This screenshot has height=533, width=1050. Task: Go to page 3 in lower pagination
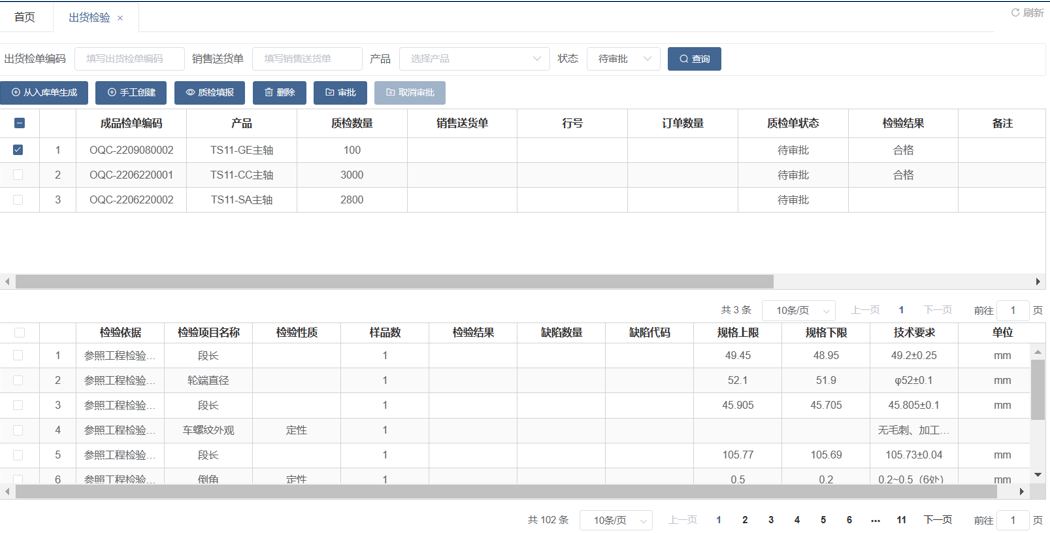pos(771,520)
